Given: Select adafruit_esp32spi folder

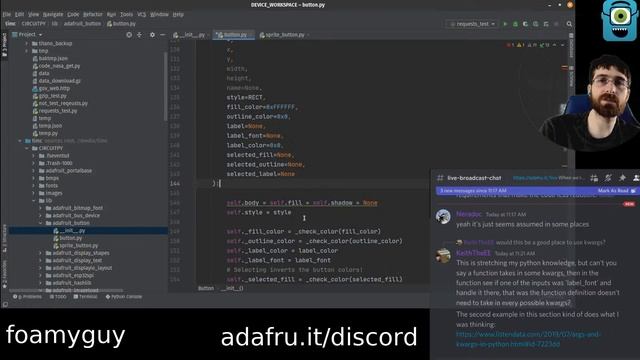Looking at the screenshot, I should [73, 276].
